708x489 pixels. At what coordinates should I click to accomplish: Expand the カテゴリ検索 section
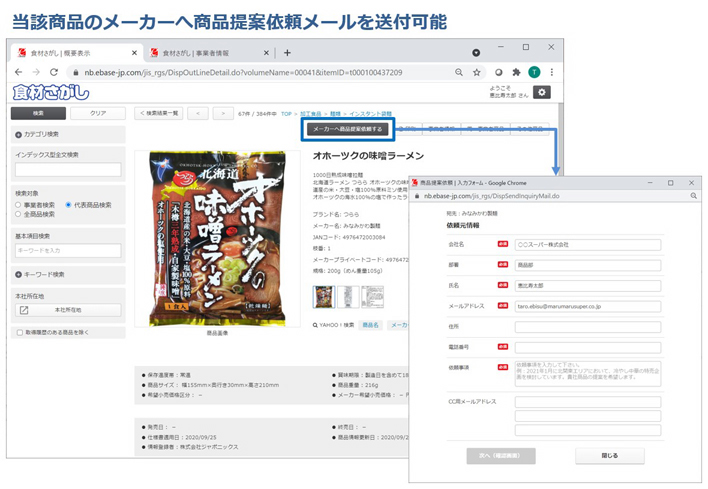pos(19,135)
